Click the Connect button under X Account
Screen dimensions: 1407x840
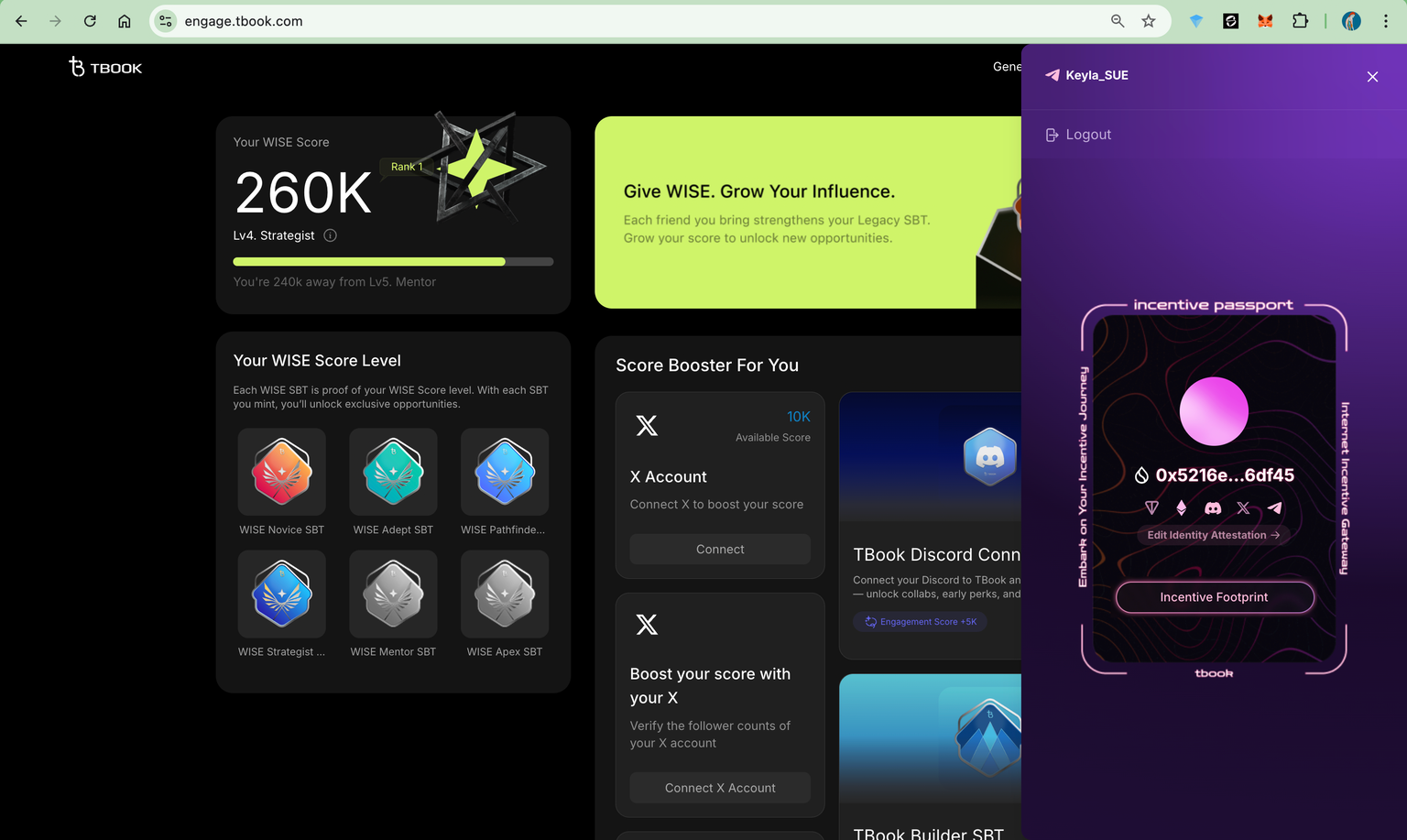tap(720, 549)
